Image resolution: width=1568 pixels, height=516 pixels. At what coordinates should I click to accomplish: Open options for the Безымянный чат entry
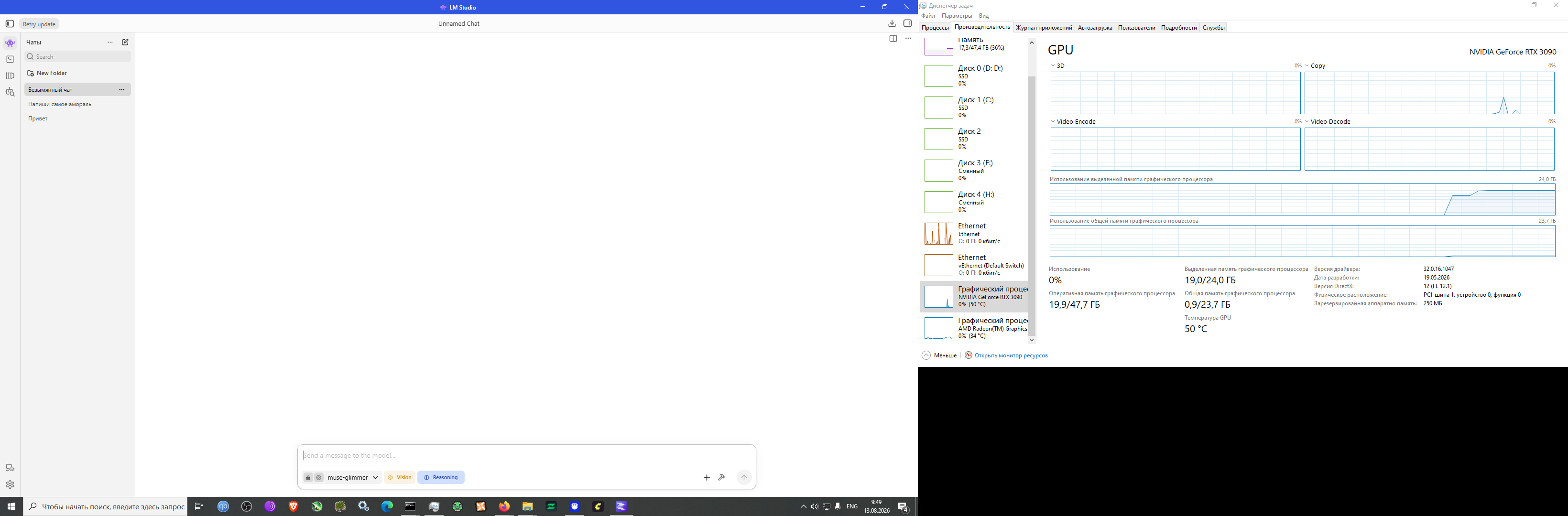122,90
